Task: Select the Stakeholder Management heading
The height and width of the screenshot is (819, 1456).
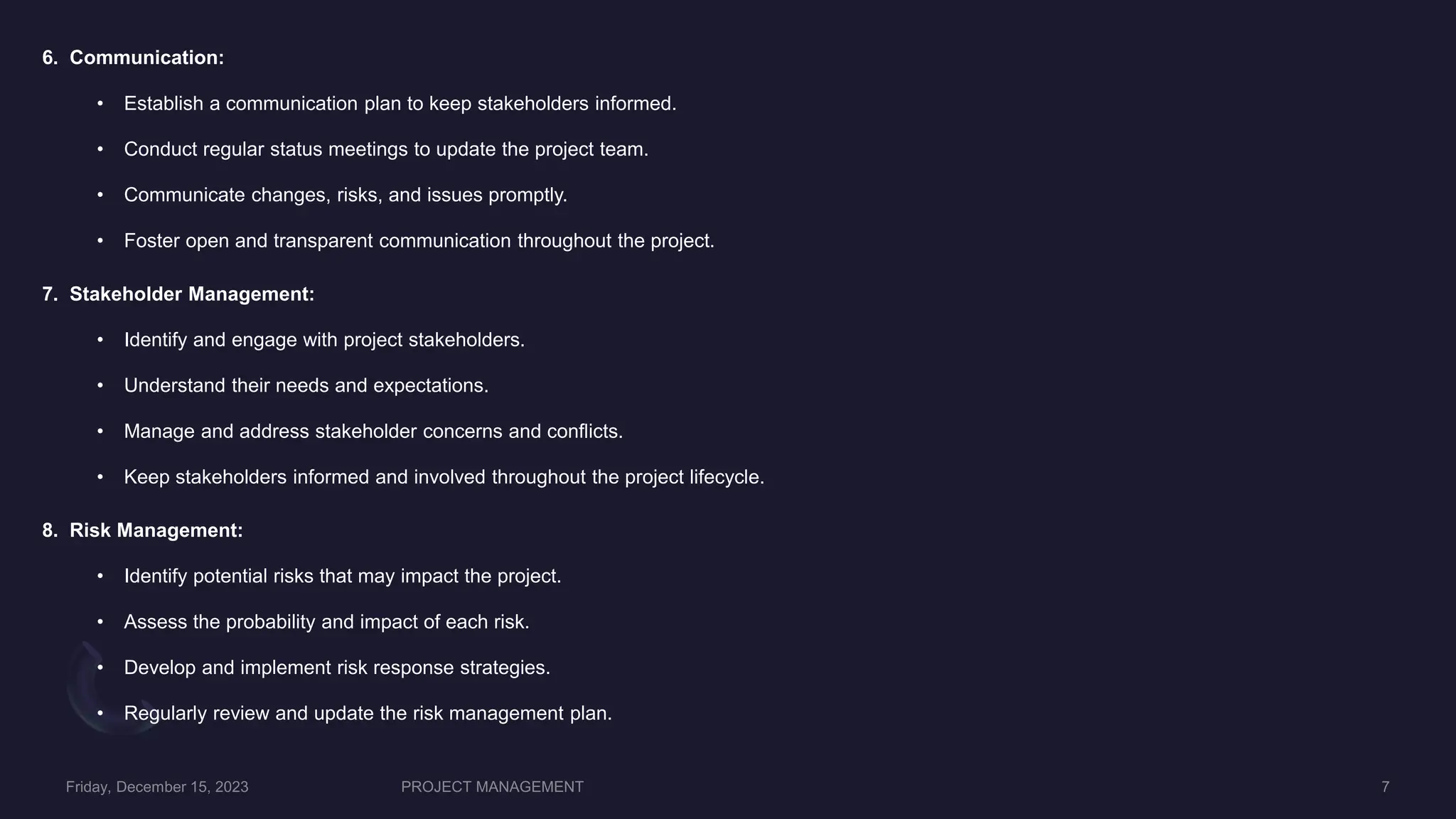Action: click(192, 294)
